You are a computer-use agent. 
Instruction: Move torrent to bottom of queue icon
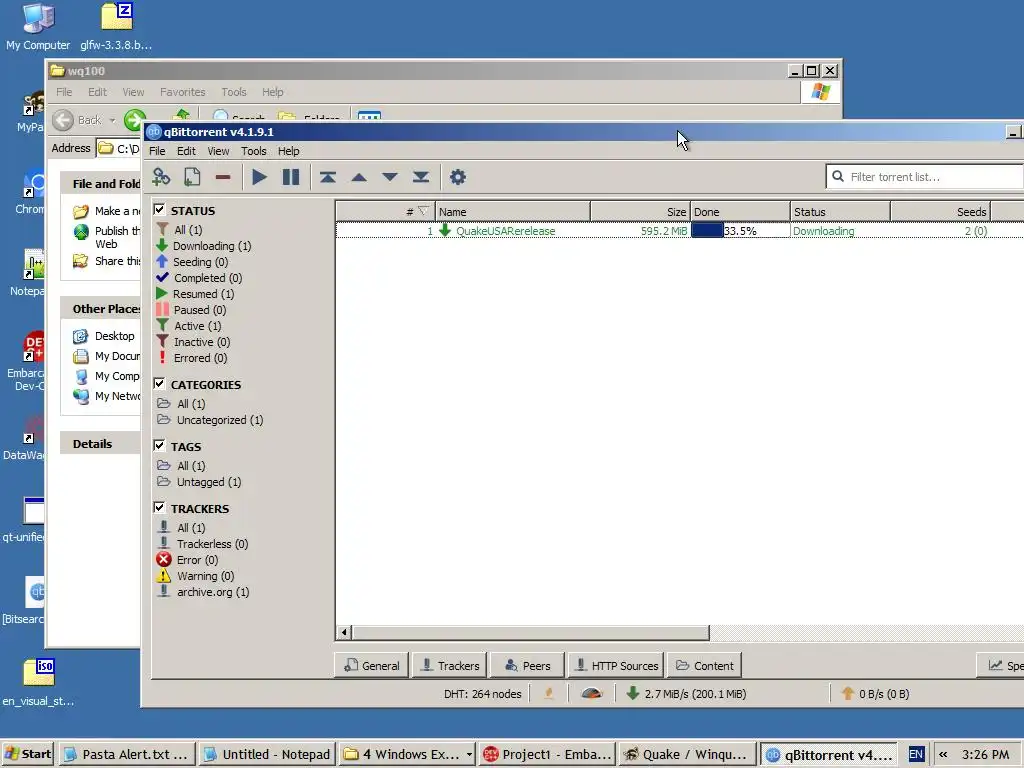tap(421, 177)
